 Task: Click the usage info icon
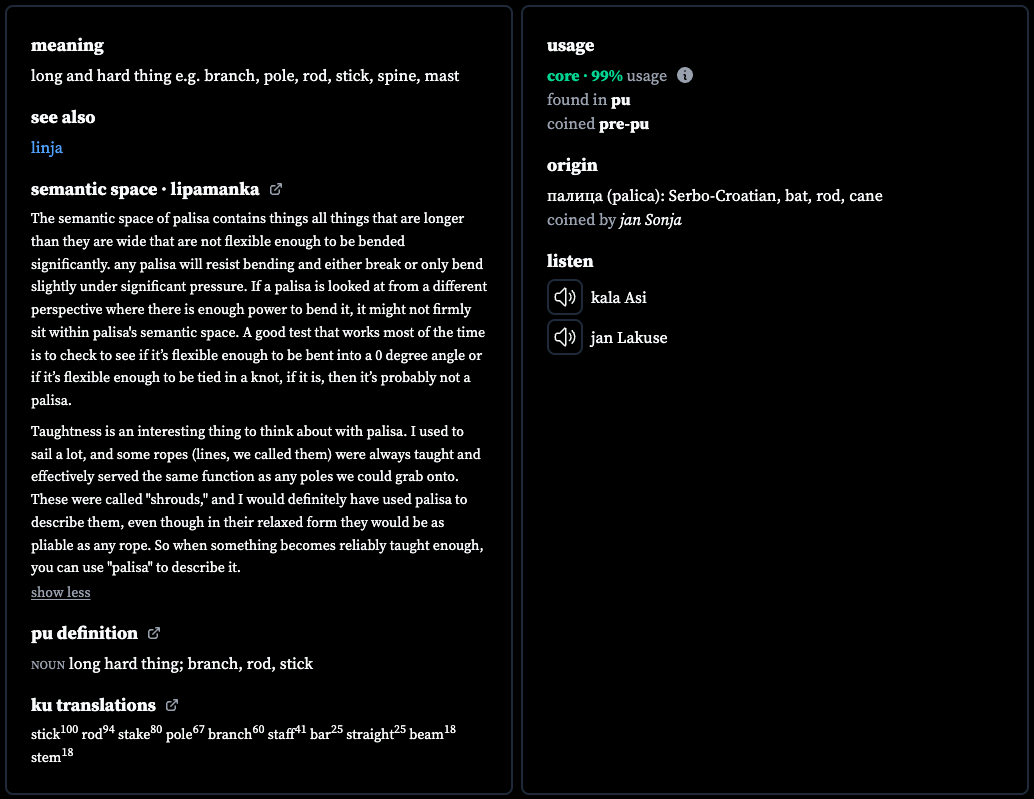coord(684,75)
